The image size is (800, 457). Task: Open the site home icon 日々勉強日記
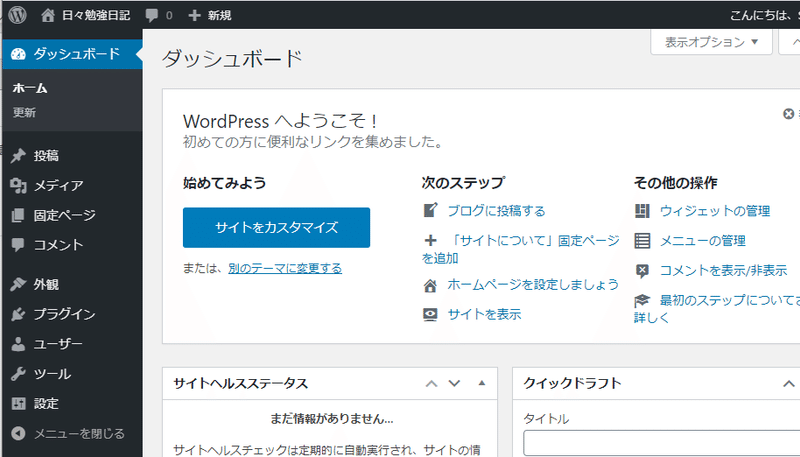tap(48, 15)
